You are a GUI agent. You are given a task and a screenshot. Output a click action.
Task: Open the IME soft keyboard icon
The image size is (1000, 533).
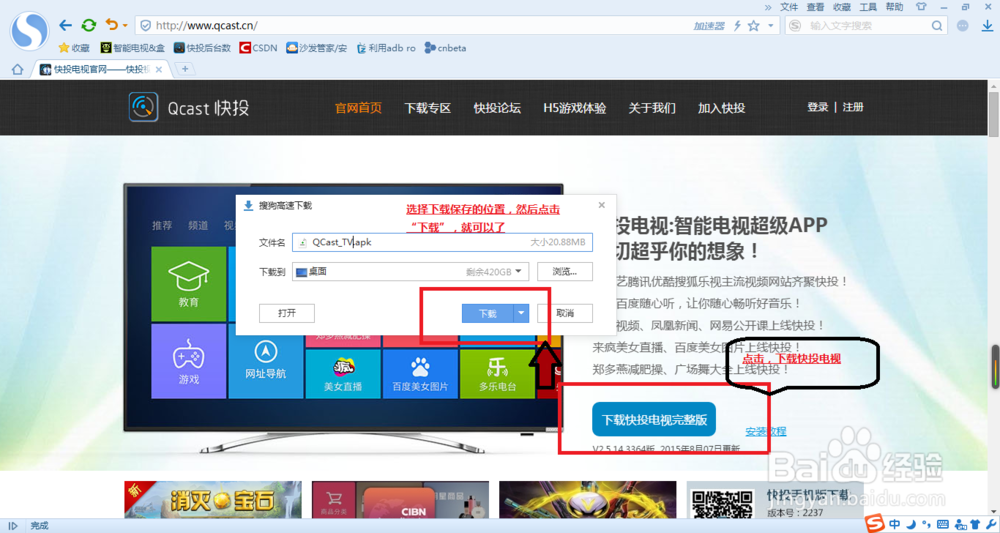pyautogui.click(x=943, y=524)
